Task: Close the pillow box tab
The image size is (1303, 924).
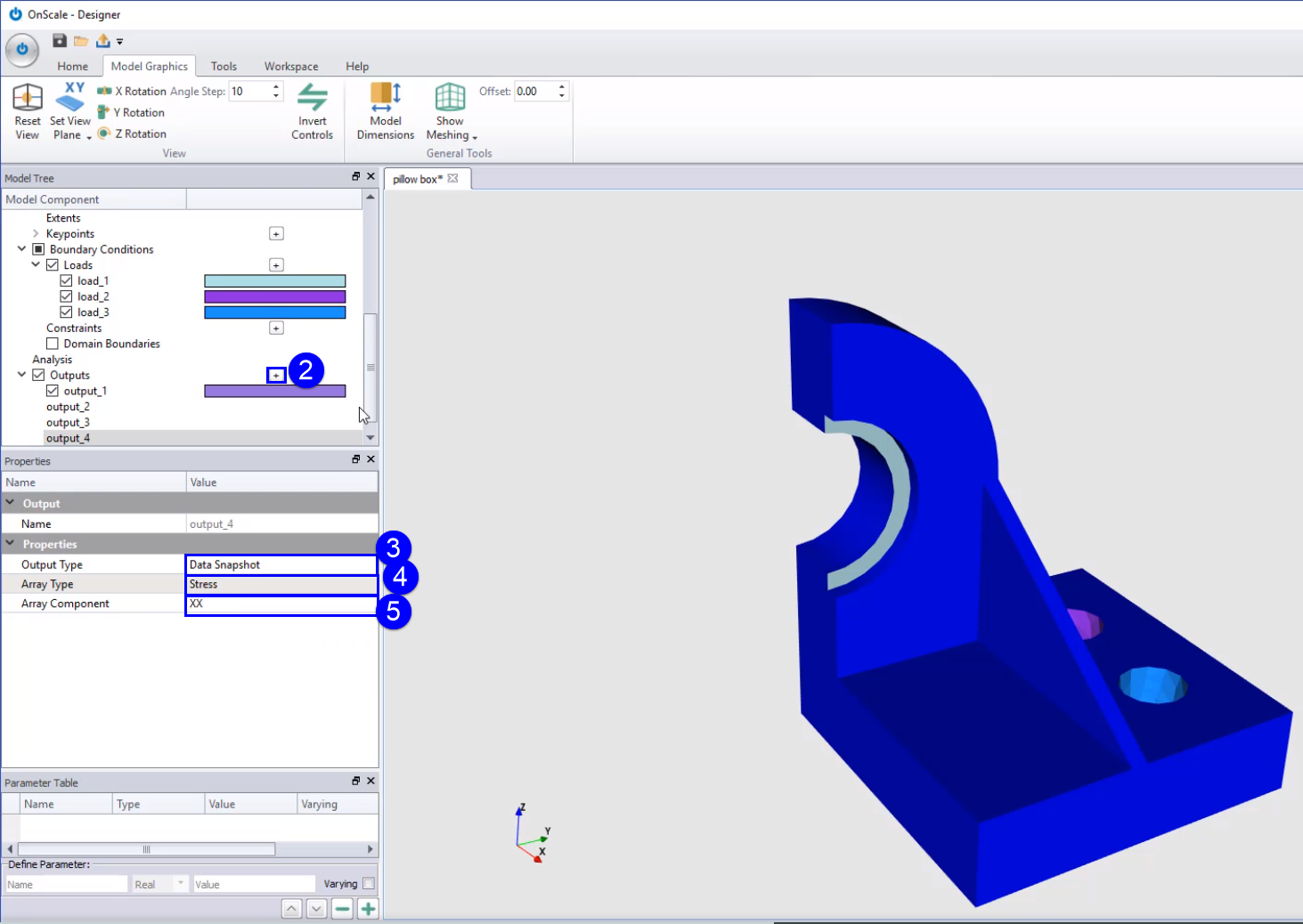Action: pyautogui.click(x=453, y=178)
